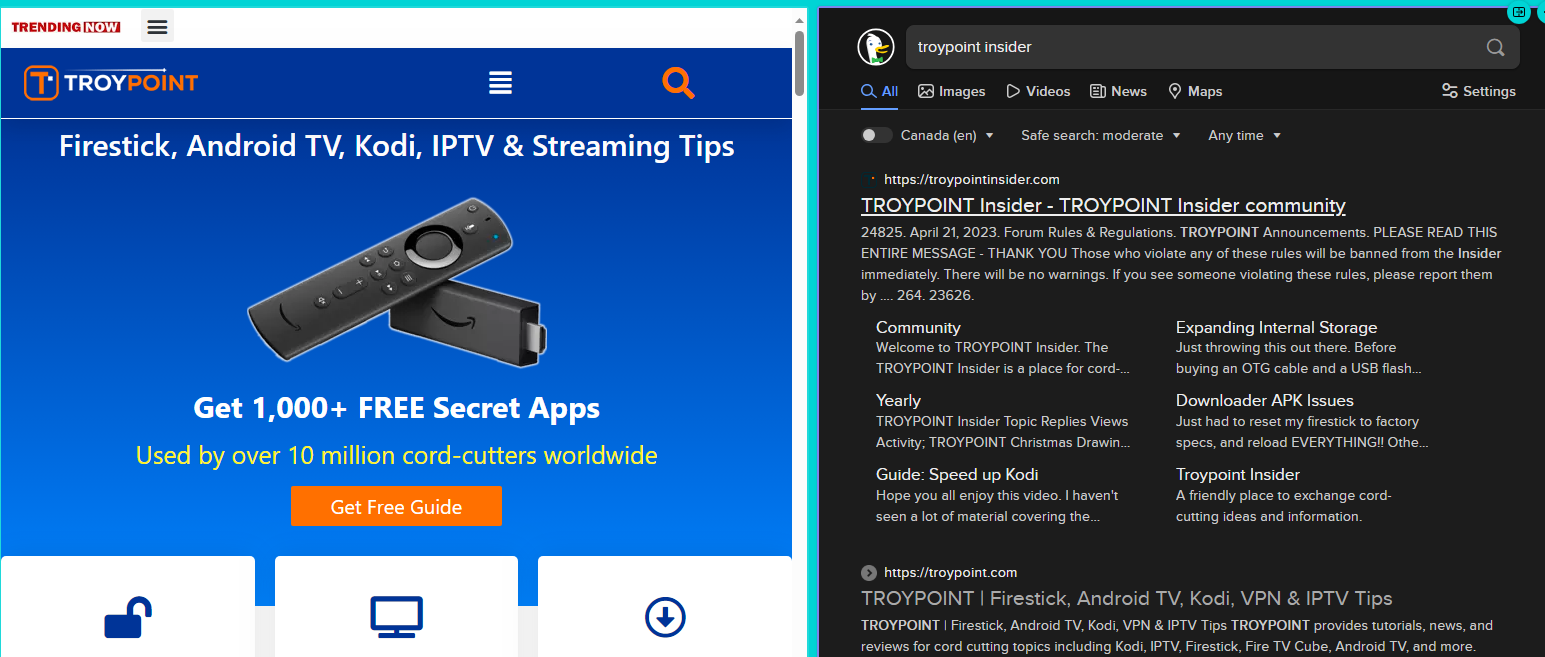This screenshot has width=1545, height=657.
Task: Open the Any time filter dropdown
Action: click(1244, 135)
